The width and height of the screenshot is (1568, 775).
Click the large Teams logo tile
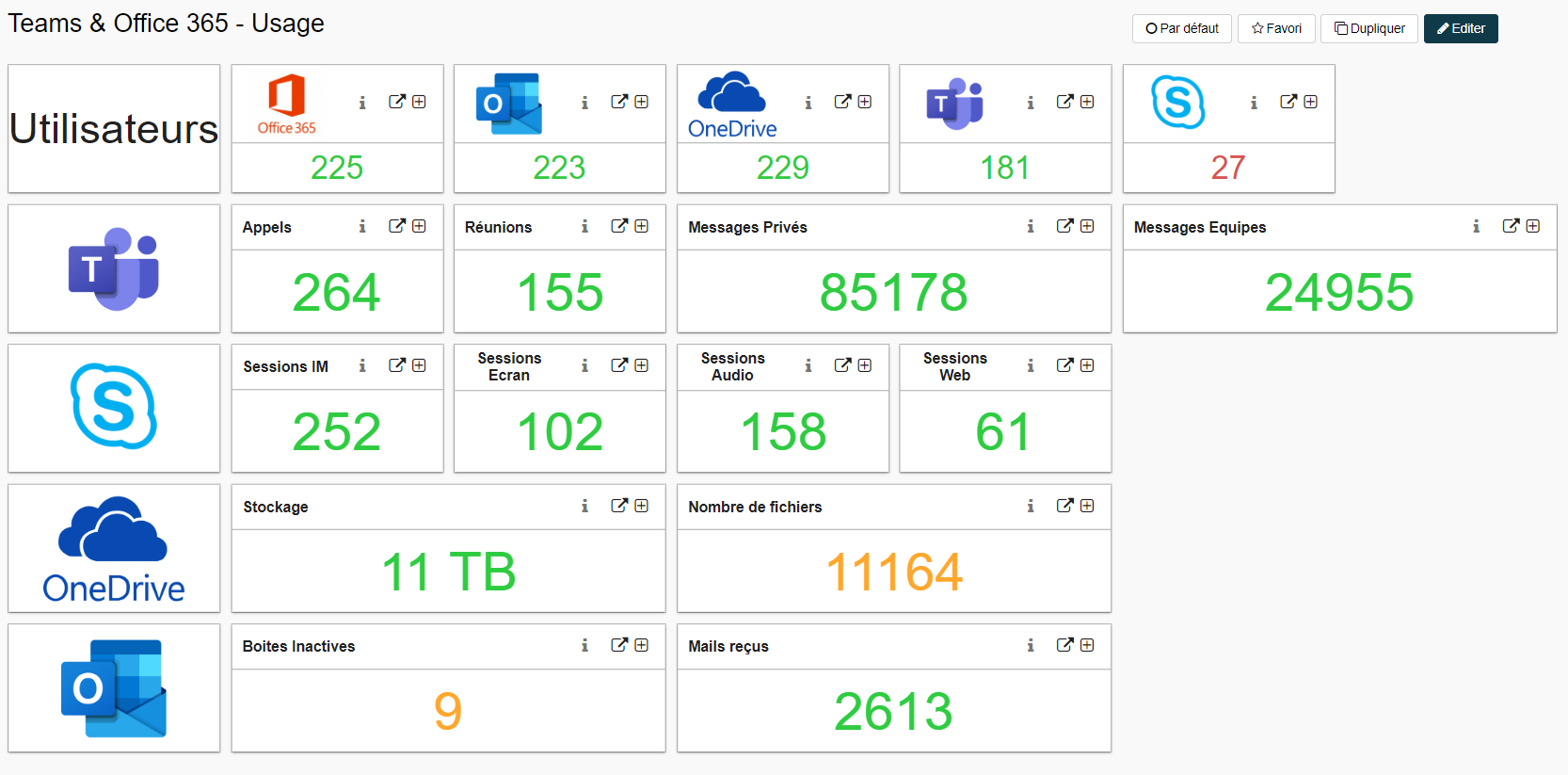(114, 268)
